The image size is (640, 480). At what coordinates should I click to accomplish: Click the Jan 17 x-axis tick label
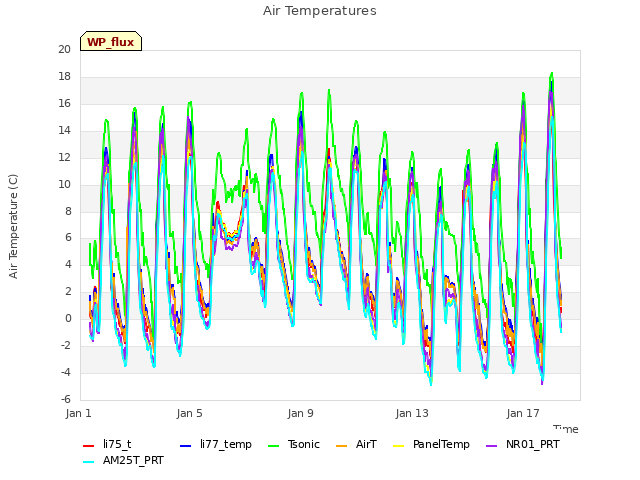point(523,413)
